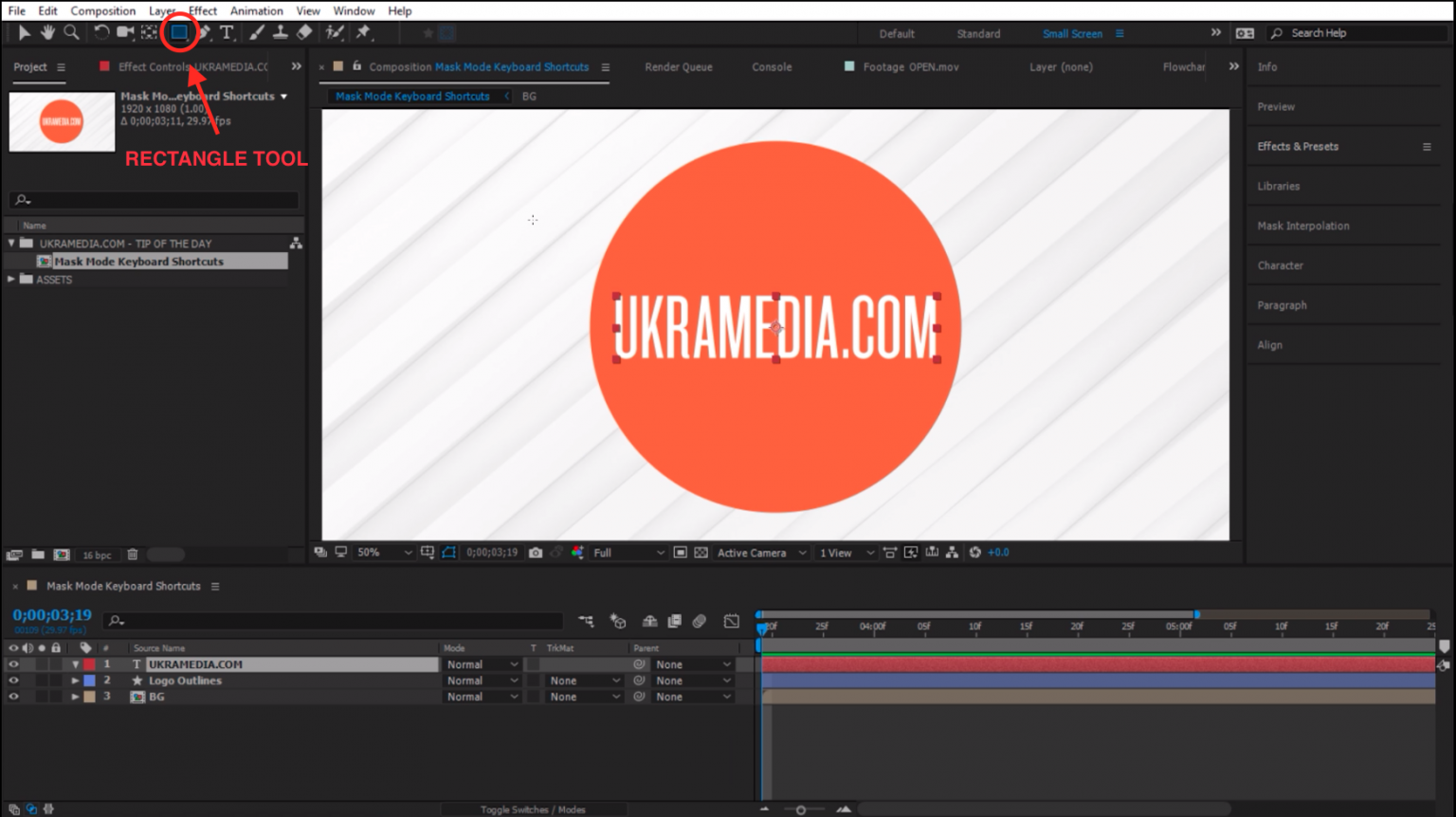Viewport: 1456px width, 817px height.
Task: Switch to the Default workspace
Action: [897, 33]
